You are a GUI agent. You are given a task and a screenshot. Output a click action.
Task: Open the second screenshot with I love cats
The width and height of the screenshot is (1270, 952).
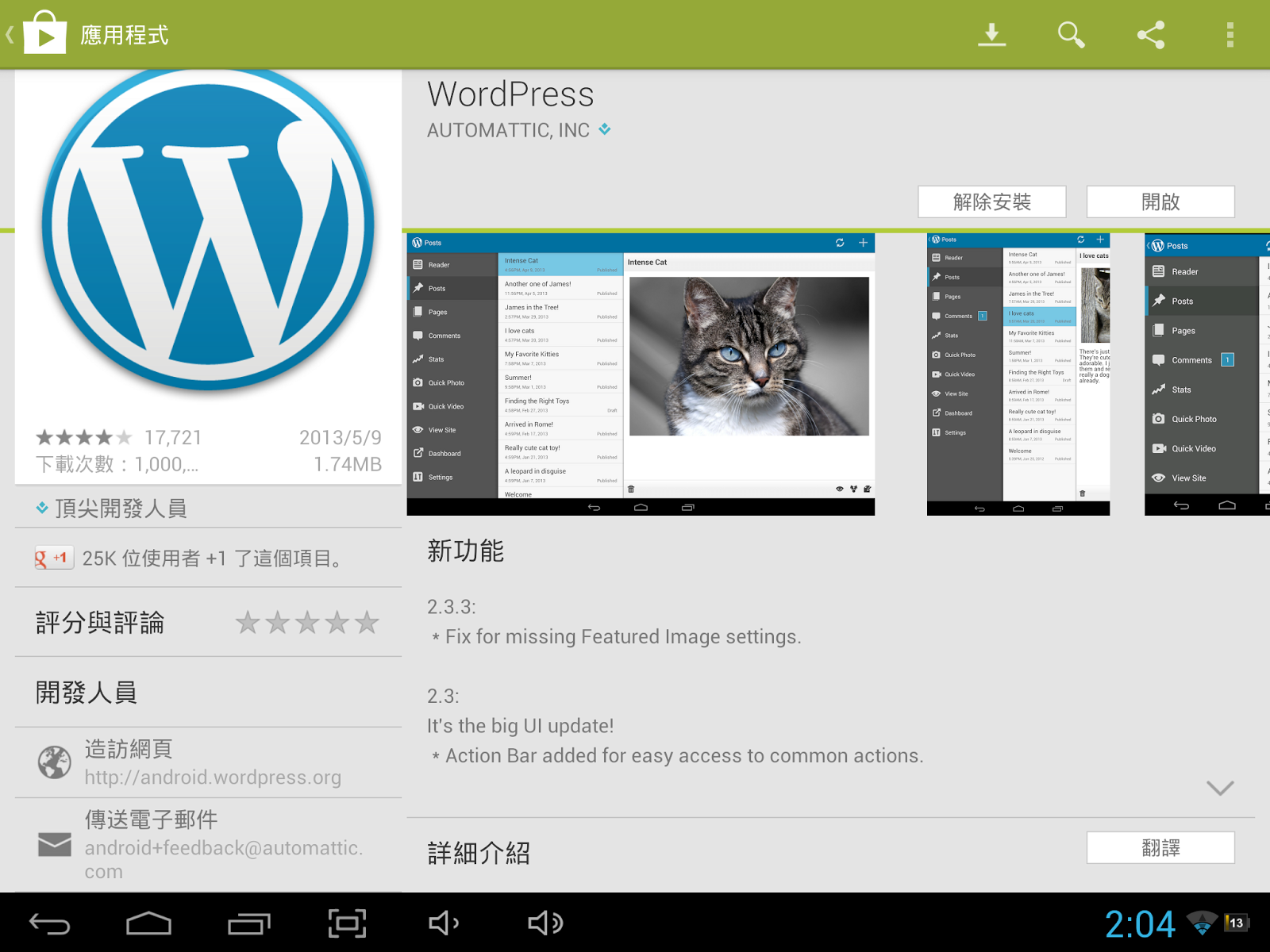tap(1018, 374)
